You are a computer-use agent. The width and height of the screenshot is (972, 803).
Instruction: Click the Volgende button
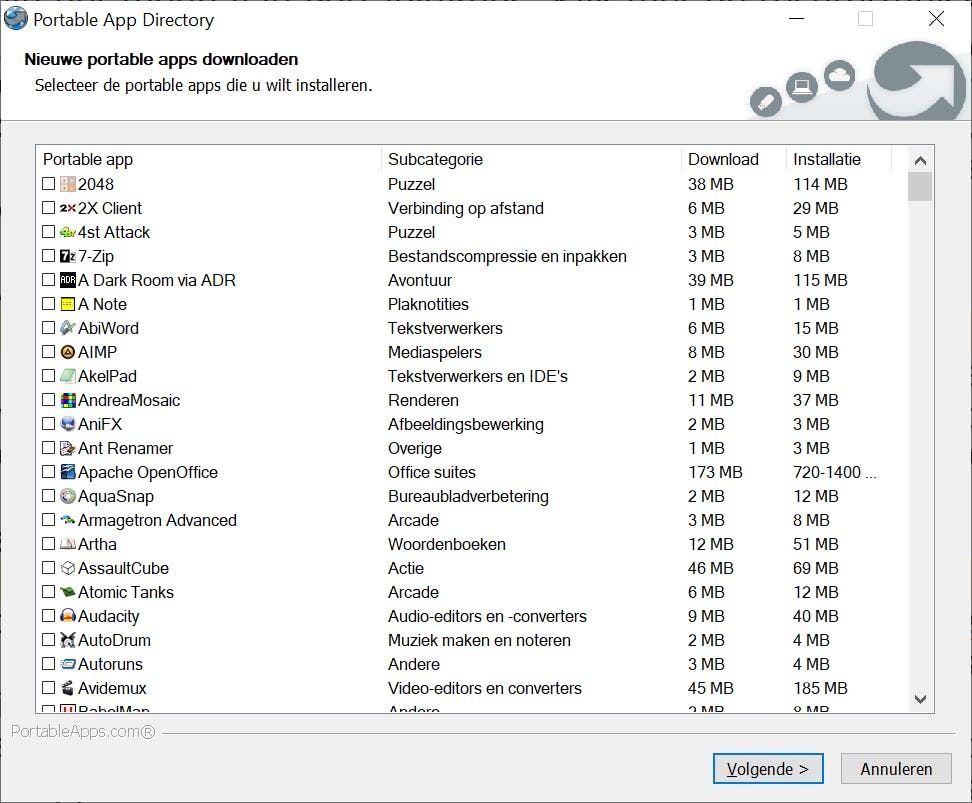tap(768, 769)
